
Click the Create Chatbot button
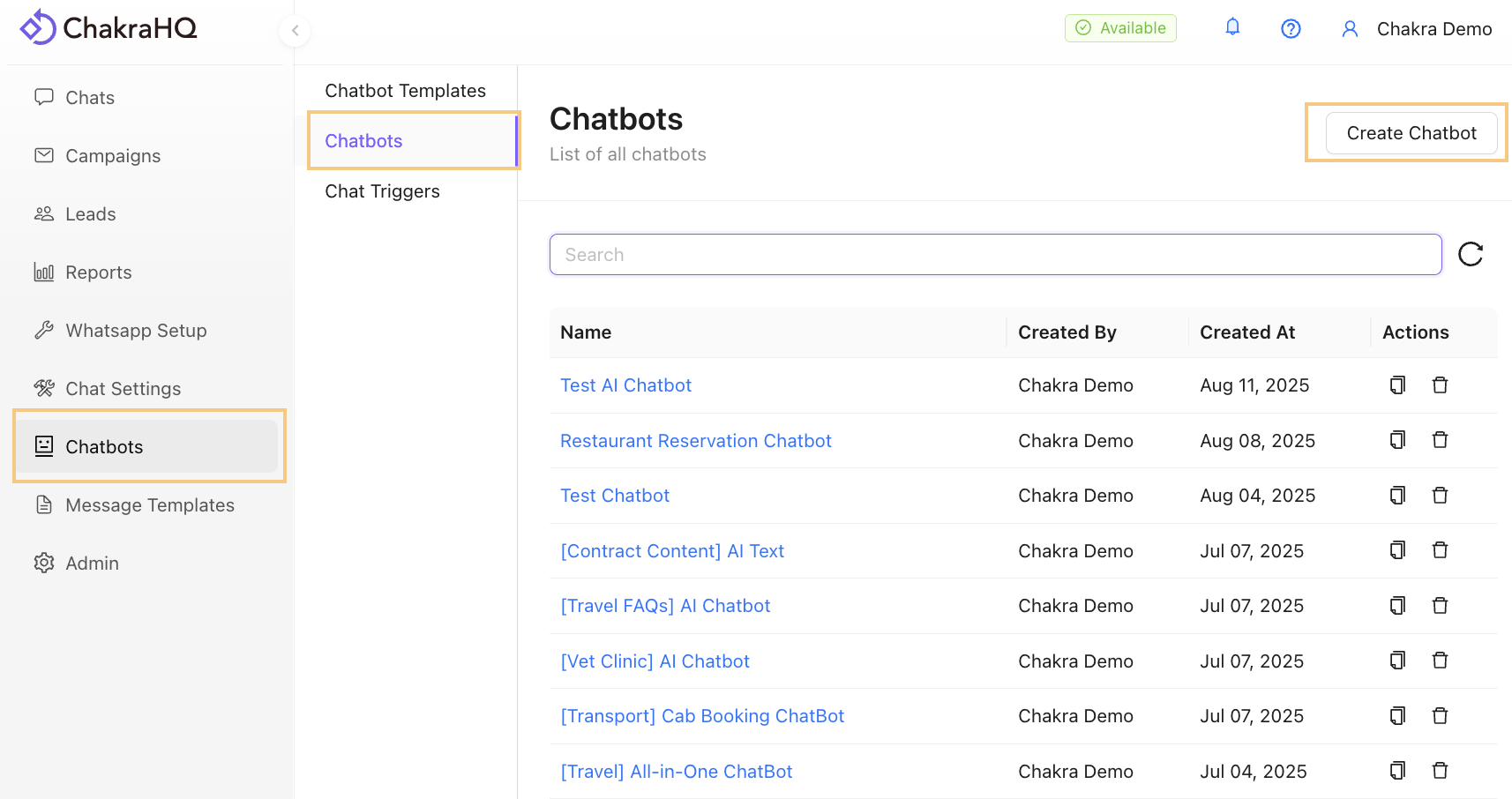point(1410,133)
